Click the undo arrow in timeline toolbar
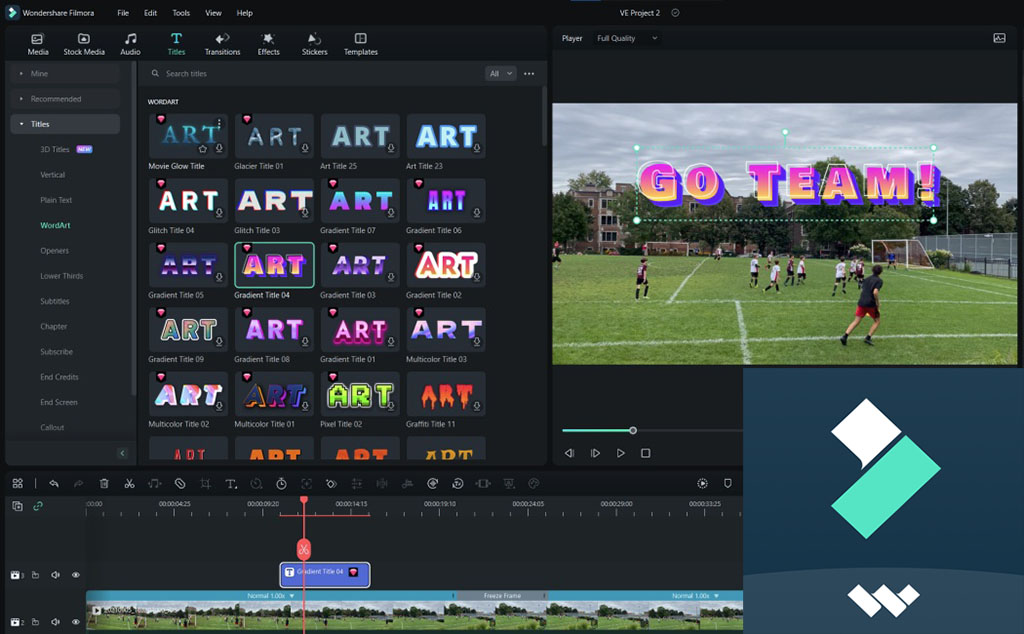The width and height of the screenshot is (1024, 634). tap(54, 484)
